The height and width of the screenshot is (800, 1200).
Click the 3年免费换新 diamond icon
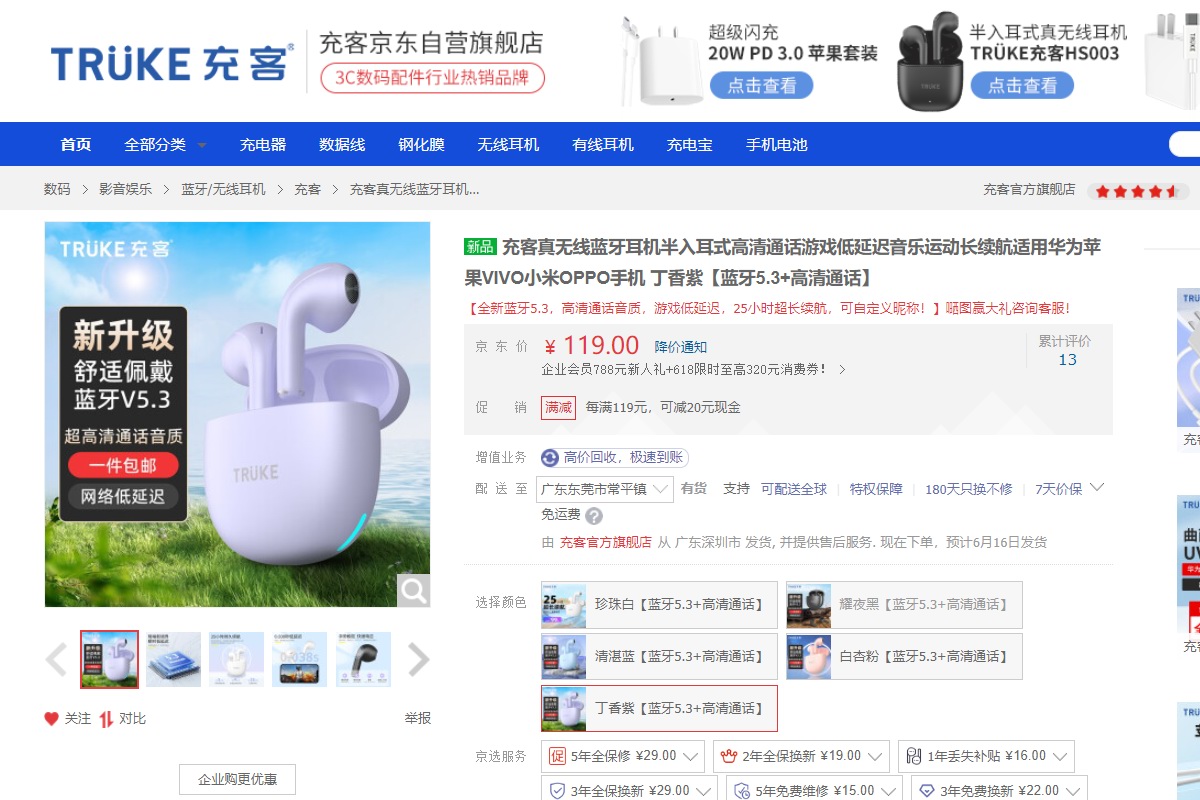(x=926, y=791)
